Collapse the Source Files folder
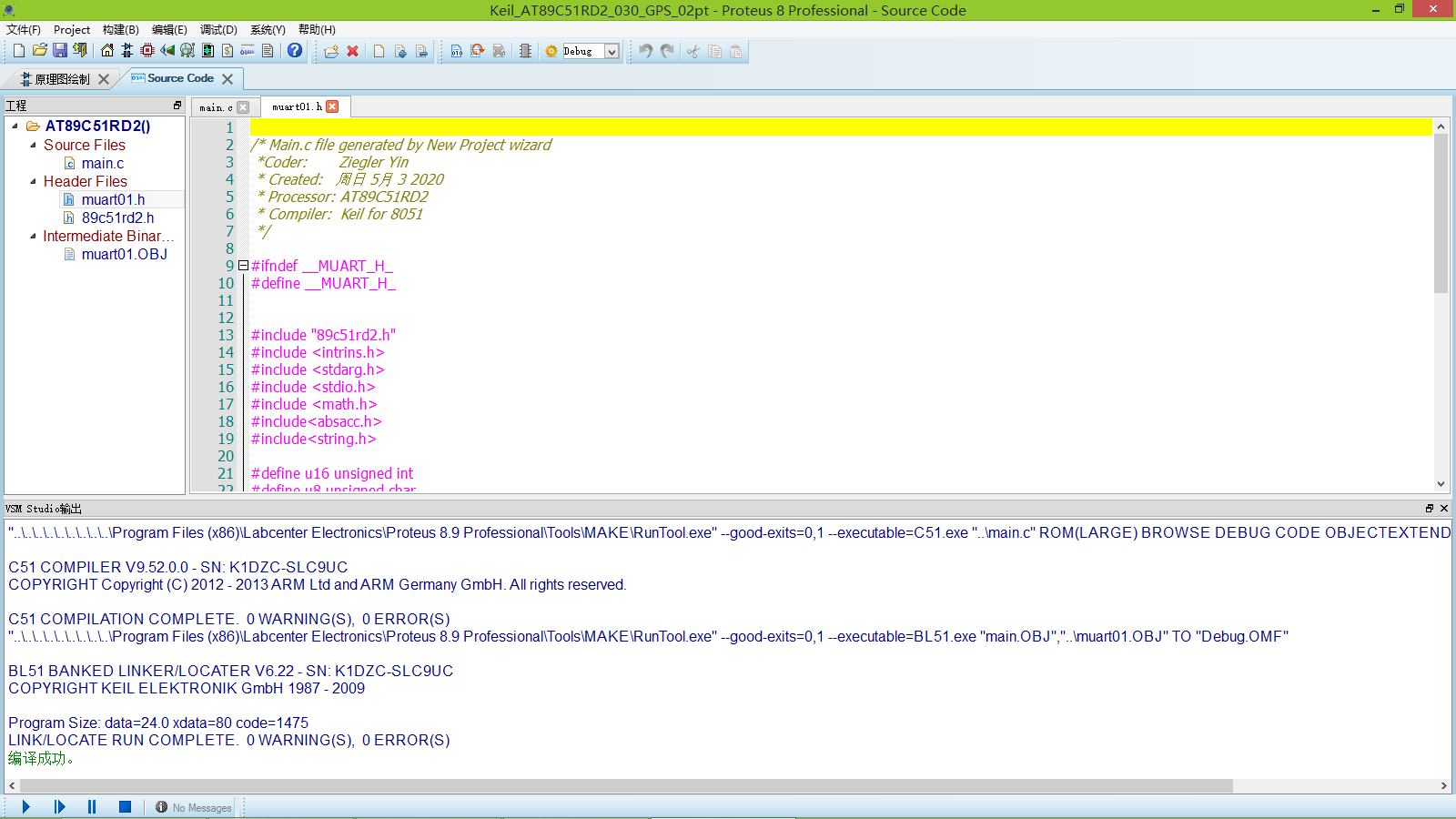 (x=33, y=145)
